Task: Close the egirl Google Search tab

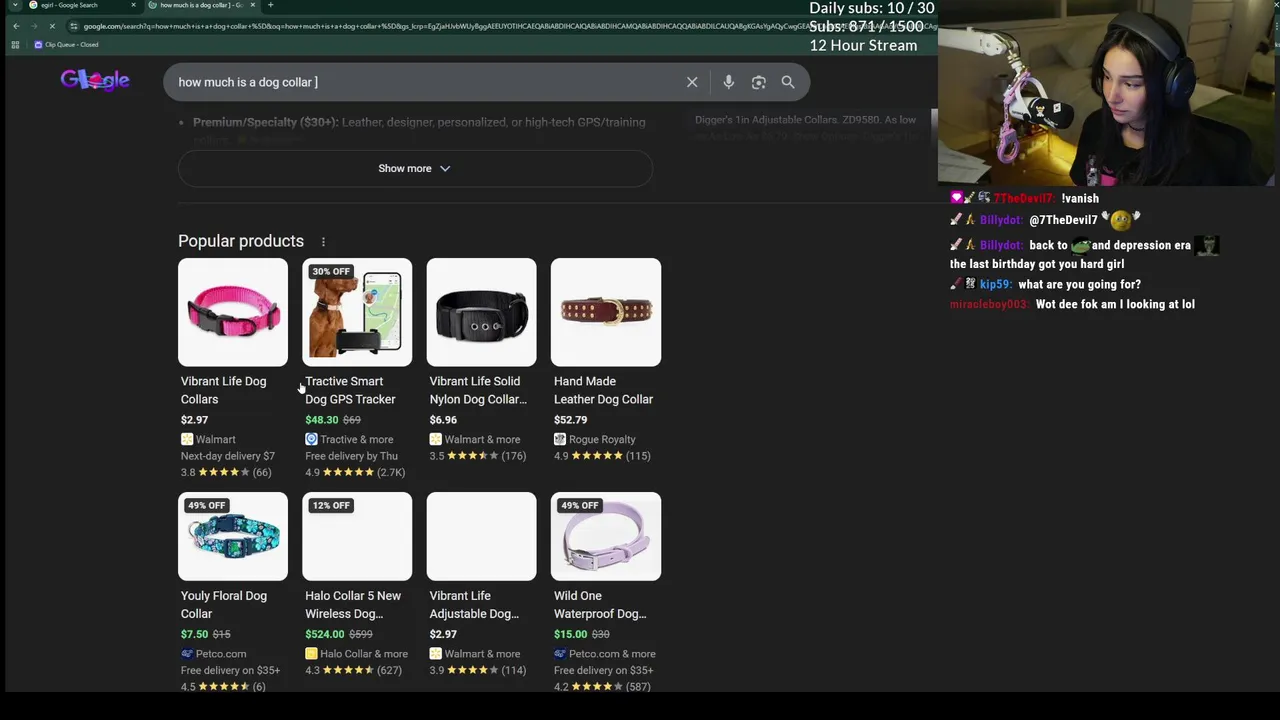Action: pyautogui.click(x=133, y=5)
